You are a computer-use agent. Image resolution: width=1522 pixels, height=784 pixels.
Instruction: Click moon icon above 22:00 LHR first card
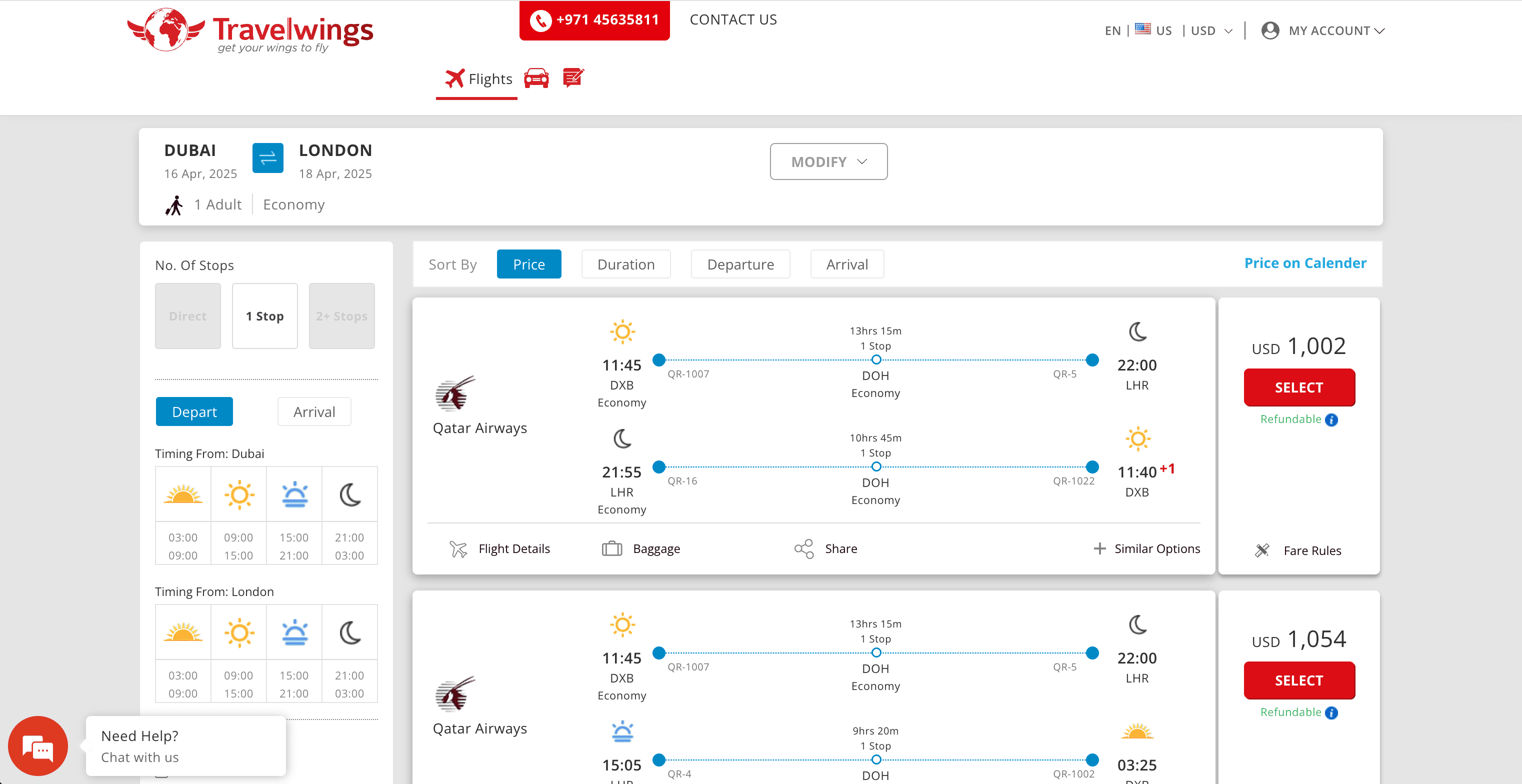click(x=1137, y=331)
